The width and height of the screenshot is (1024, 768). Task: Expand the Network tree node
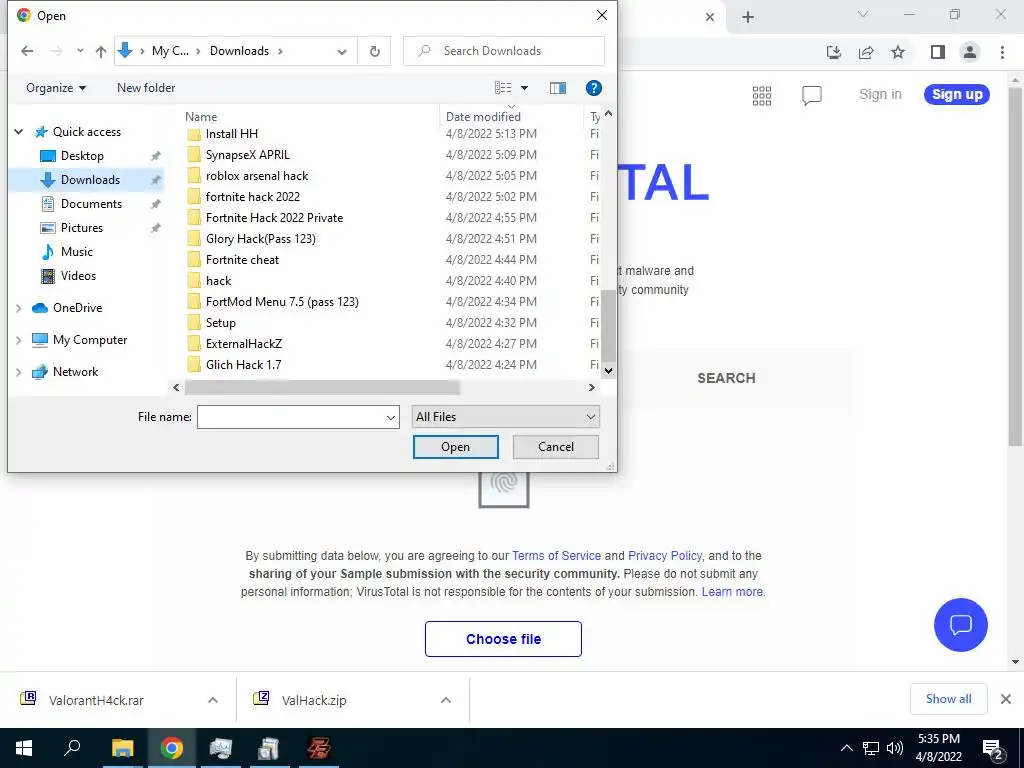pyautogui.click(x=19, y=372)
